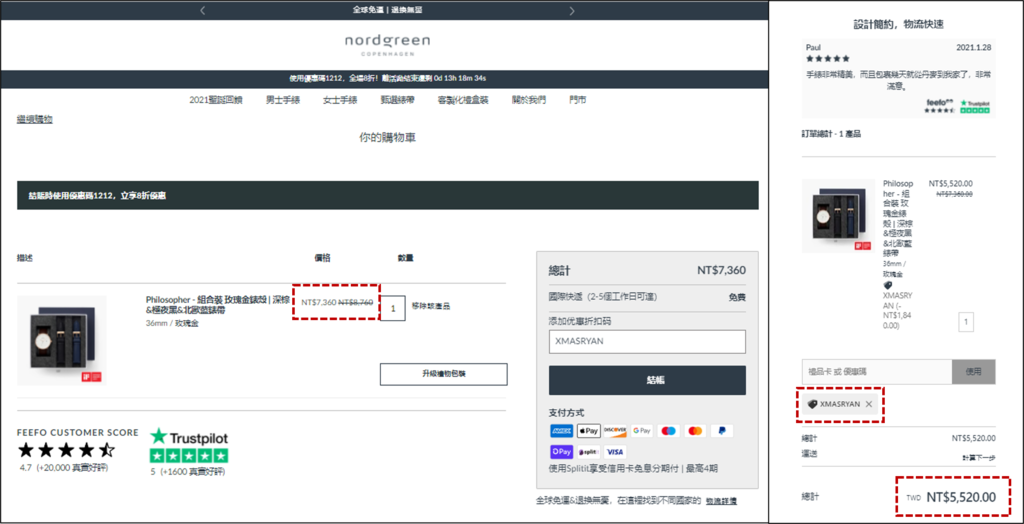The width and height of the screenshot is (1024, 524).
Task: Select the VISA payment icon
Action: [x=615, y=451]
